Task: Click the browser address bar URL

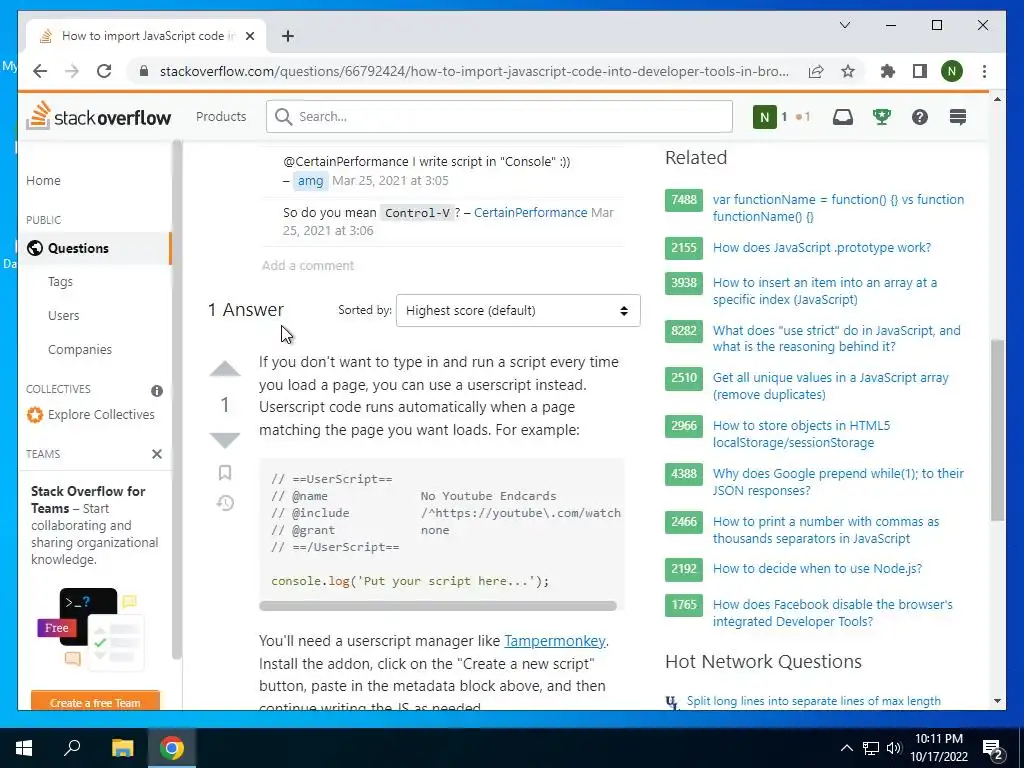Action: (474, 71)
